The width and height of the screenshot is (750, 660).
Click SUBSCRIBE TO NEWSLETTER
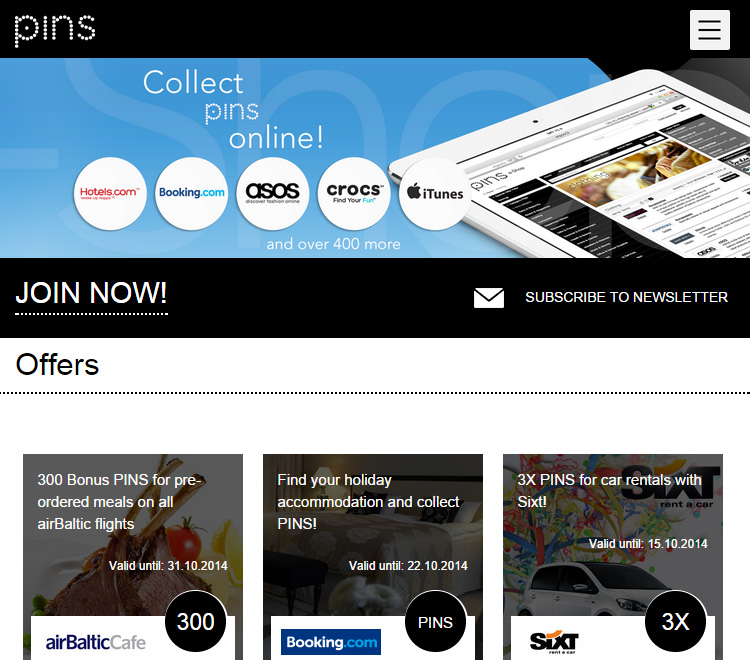[x=626, y=297]
